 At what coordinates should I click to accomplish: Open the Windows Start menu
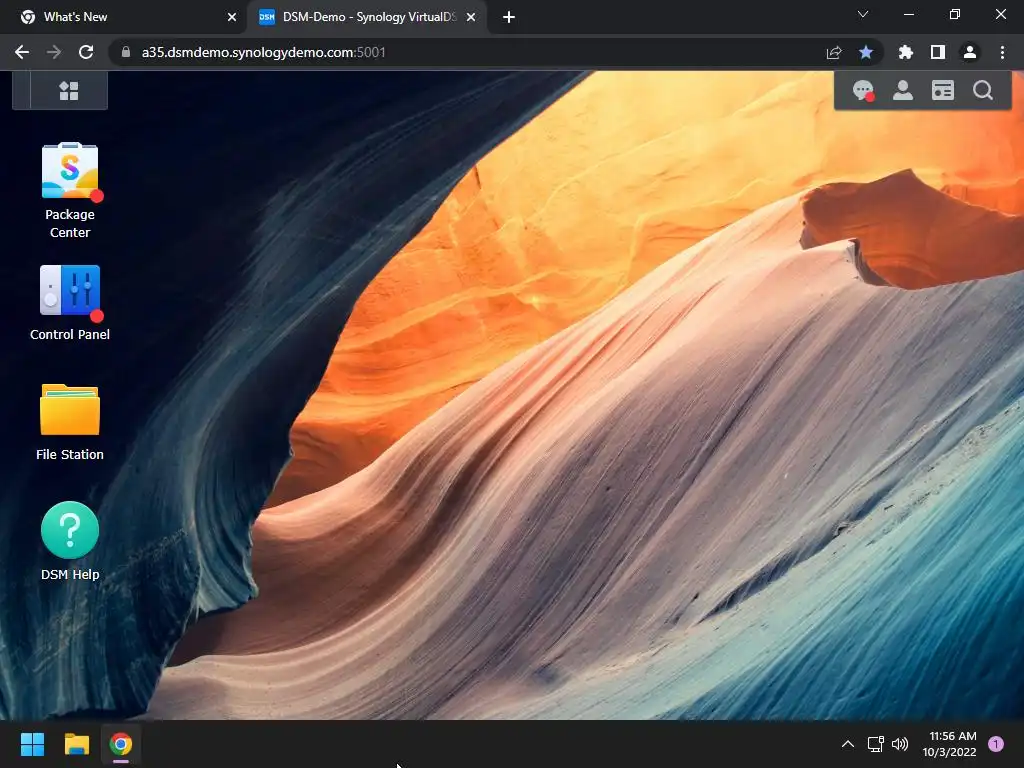[33, 744]
